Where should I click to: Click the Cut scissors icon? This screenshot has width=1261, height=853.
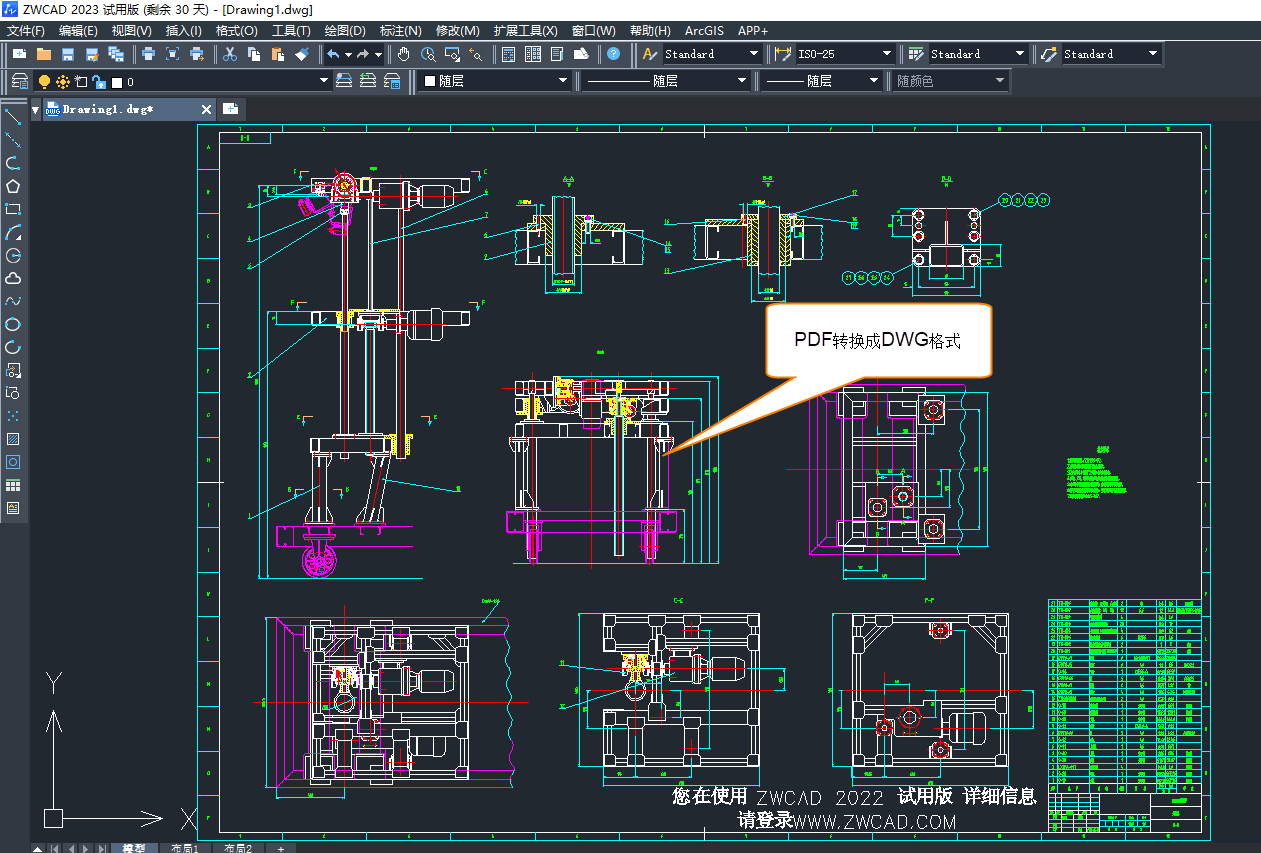click(230, 54)
